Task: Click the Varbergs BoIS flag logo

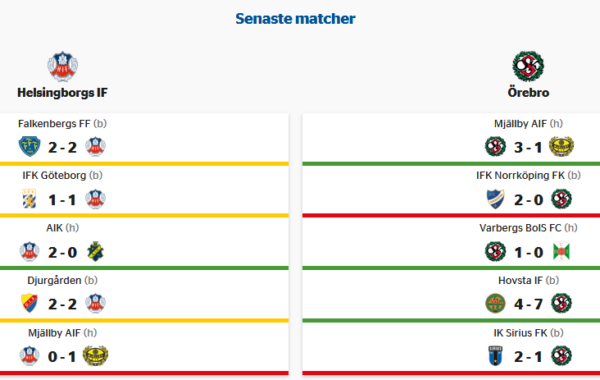Action: click(561, 251)
